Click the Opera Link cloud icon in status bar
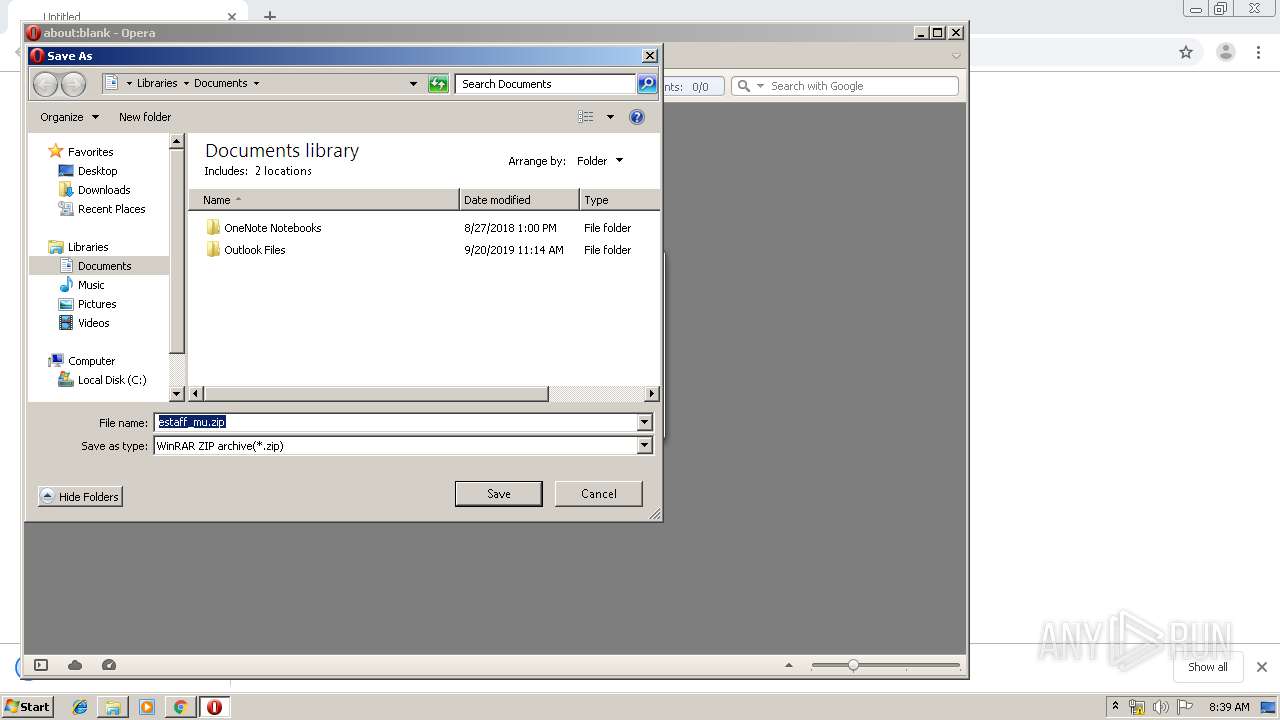The width and height of the screenshot is (1280, 720). pyautogui.click(x=75, y=665)
